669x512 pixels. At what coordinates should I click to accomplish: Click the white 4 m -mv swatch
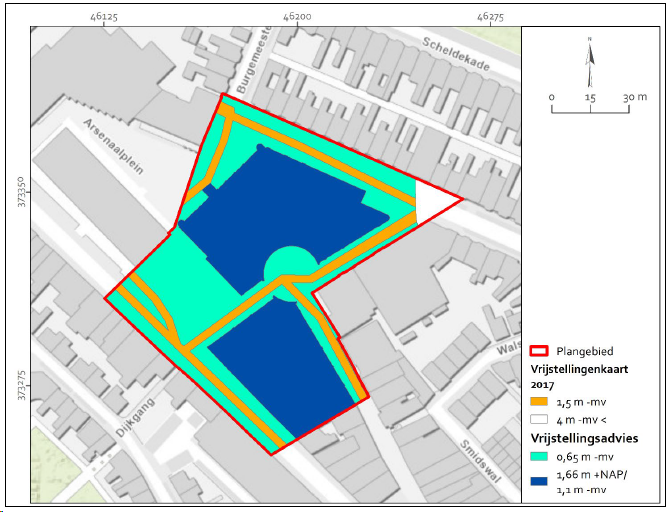click(x=539, y=419)
